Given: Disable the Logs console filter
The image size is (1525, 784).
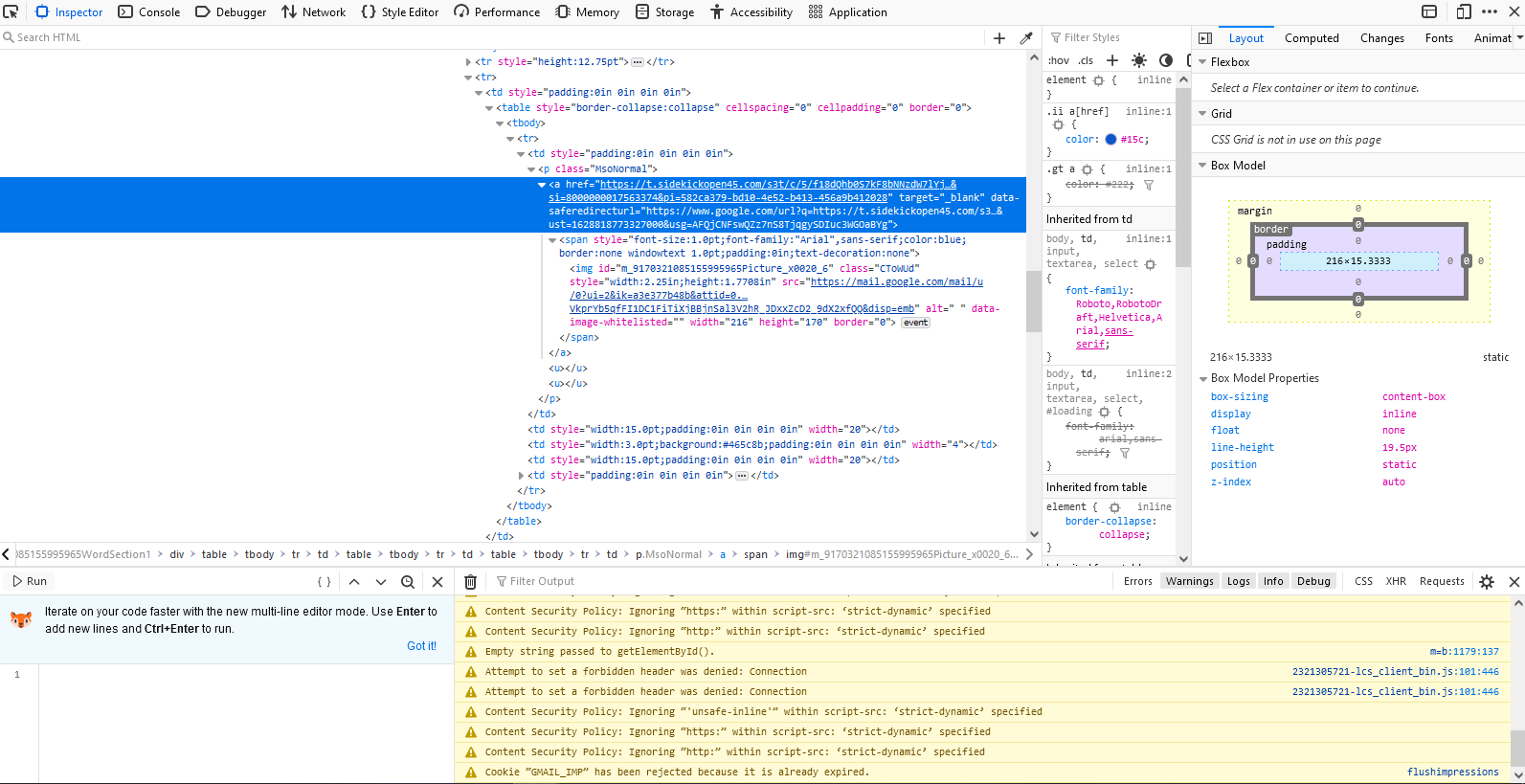Looking at the screenshot, I should [1238, 581].
